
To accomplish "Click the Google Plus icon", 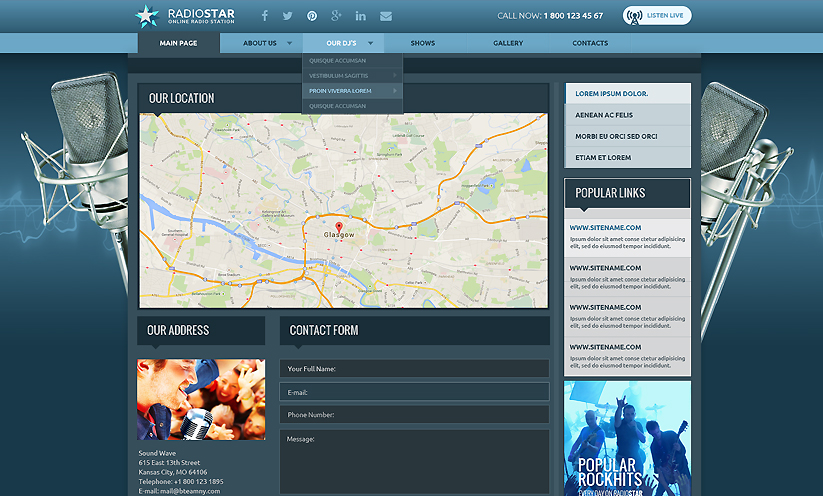I will click(336, 16).
